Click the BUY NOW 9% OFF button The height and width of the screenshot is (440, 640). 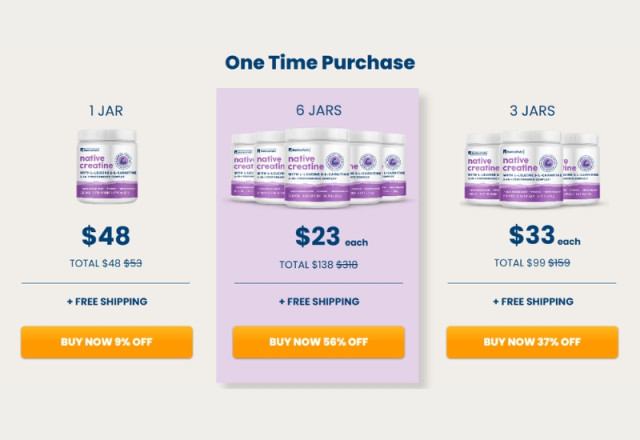click(x=106, y=341)
